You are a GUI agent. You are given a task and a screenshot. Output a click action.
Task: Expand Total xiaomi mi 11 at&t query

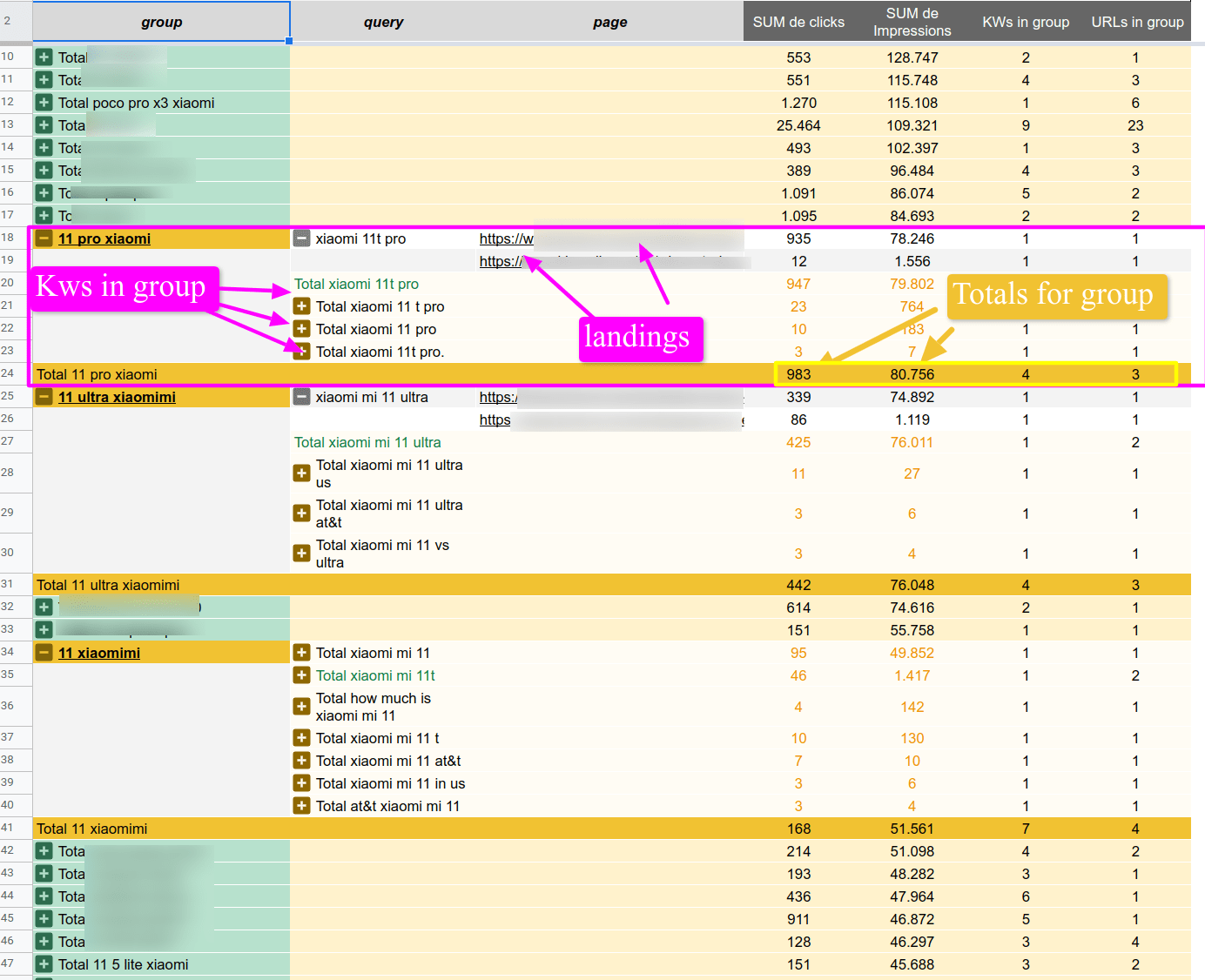point(302,761)
